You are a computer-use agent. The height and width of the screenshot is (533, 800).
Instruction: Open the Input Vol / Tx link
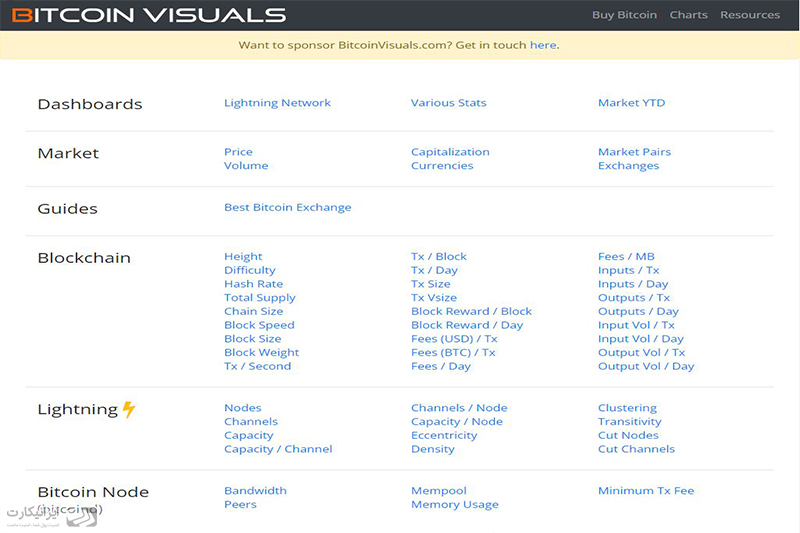pos(636,325)
